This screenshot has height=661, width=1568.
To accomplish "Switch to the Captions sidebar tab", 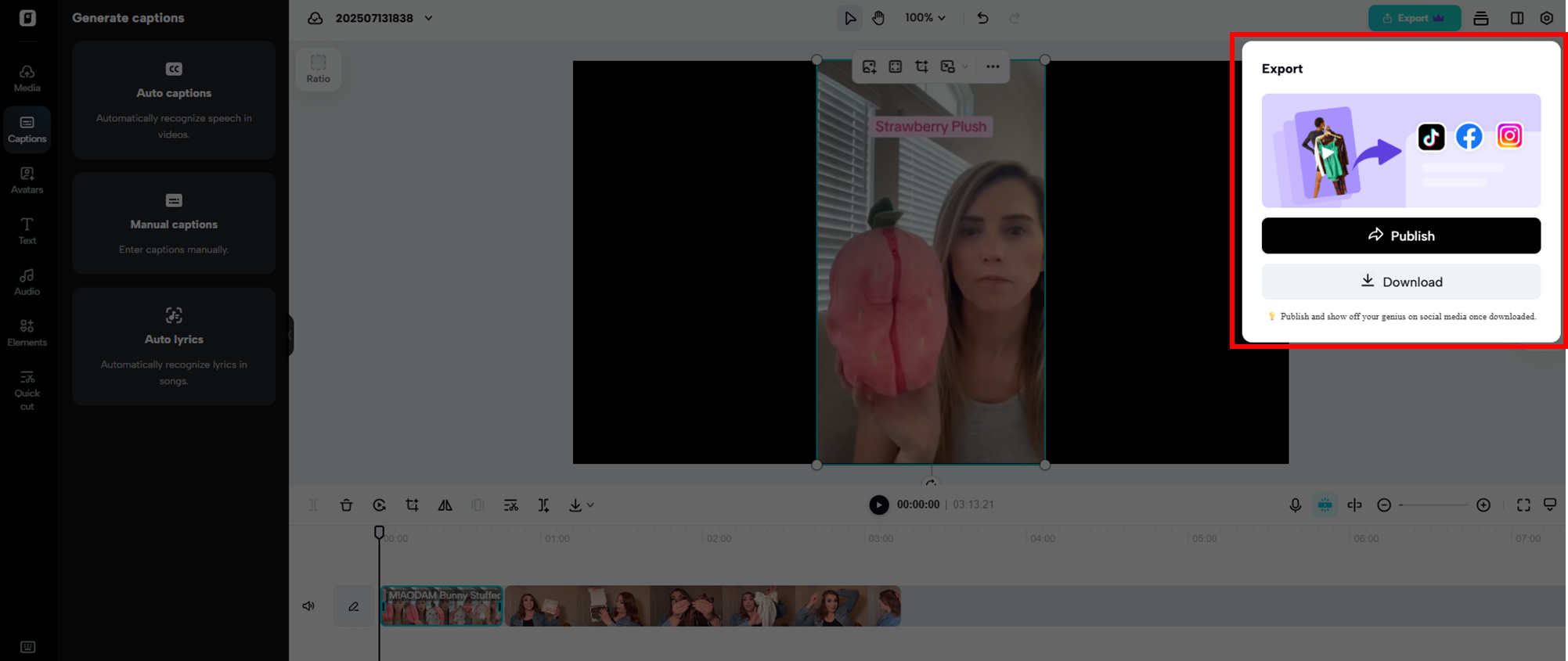I will coord(27,129).
